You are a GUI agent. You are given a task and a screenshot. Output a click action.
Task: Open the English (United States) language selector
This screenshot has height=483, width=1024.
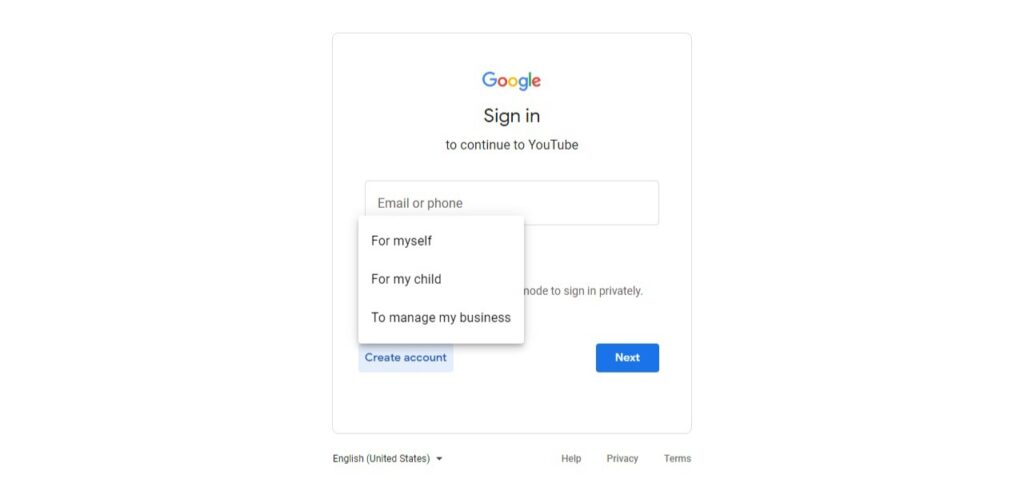point(387,458)
